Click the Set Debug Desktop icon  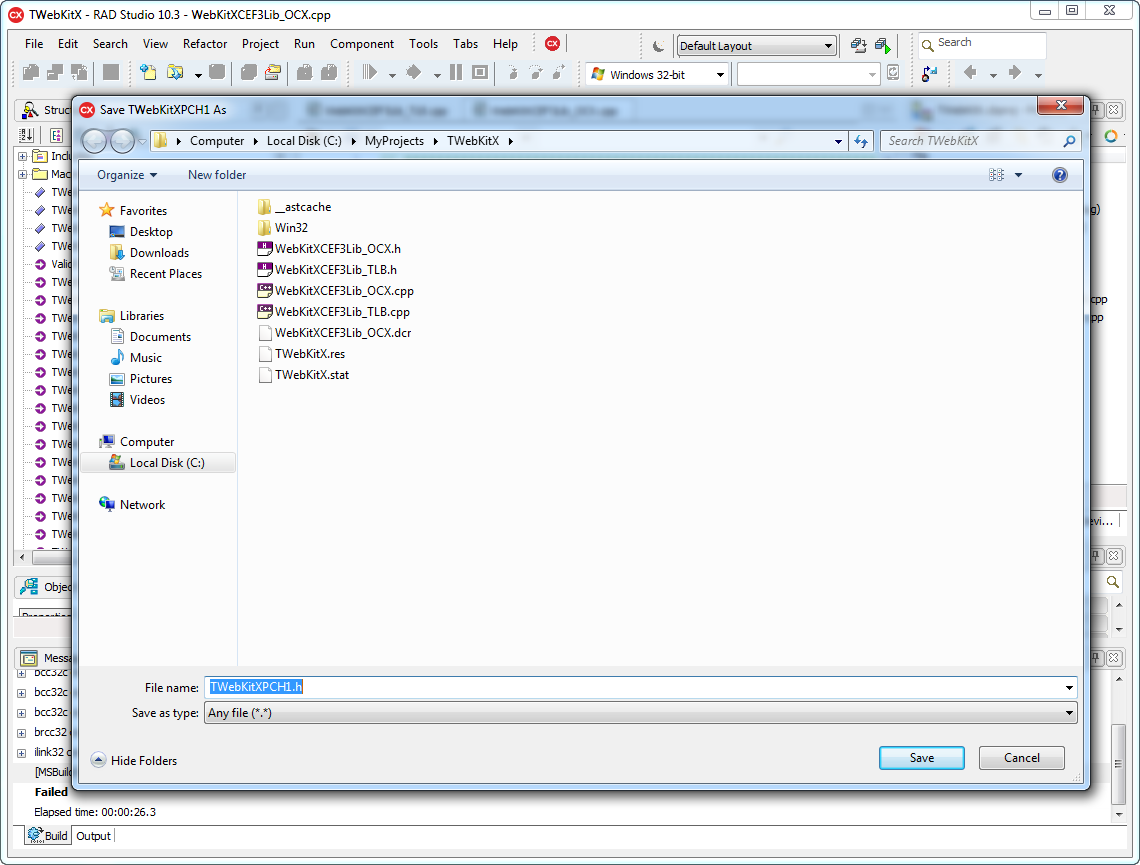[883, 46]
